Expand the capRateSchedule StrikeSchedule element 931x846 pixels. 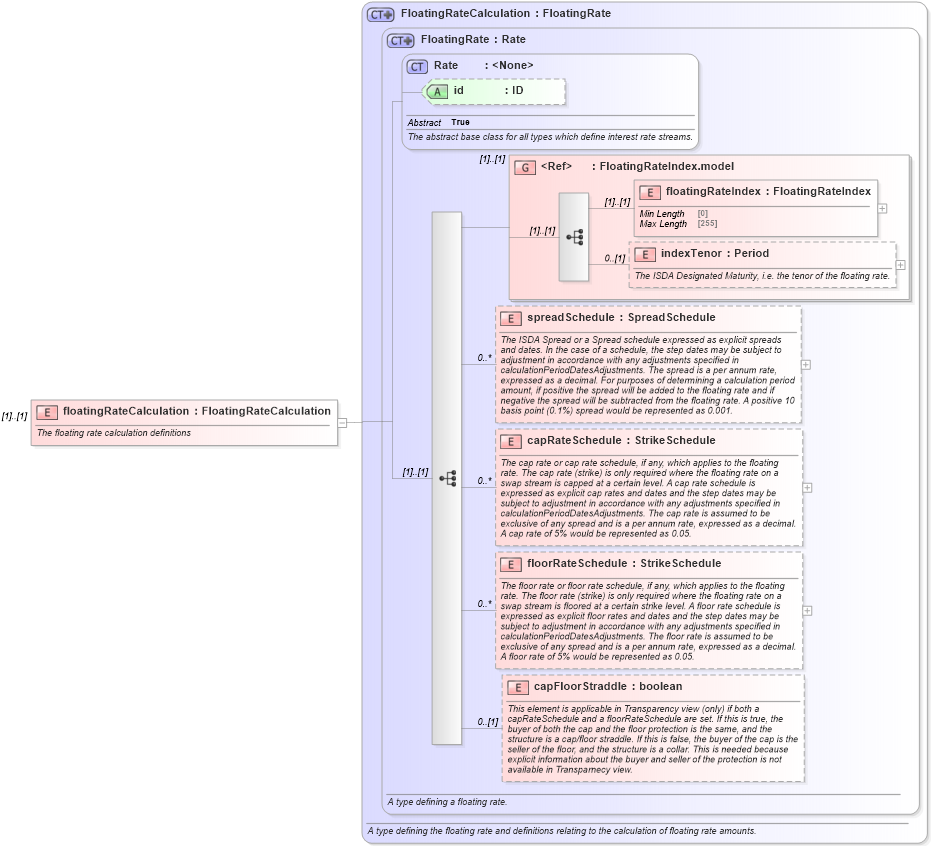(x=806, y=490)
